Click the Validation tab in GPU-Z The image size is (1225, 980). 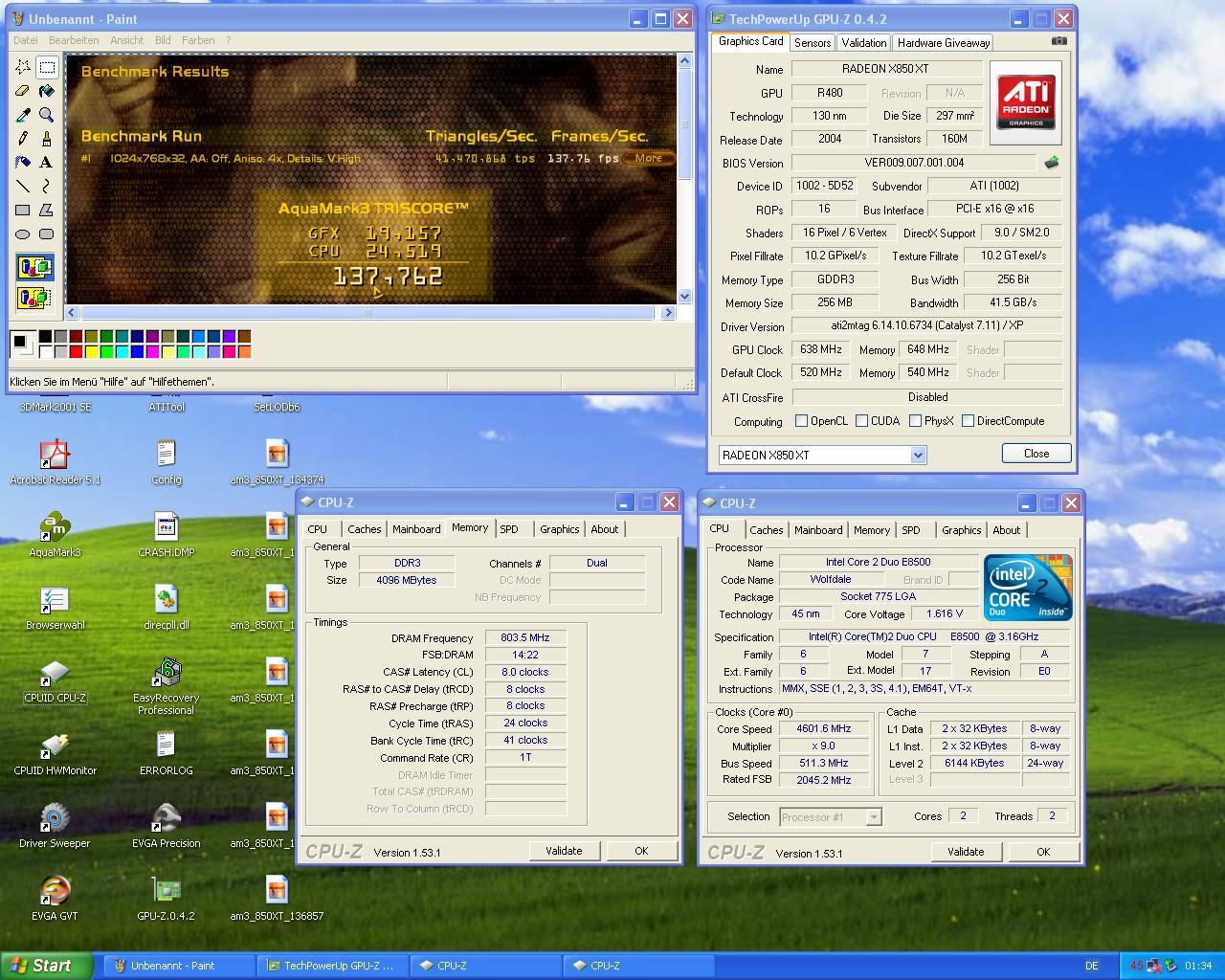coord(864,43)
